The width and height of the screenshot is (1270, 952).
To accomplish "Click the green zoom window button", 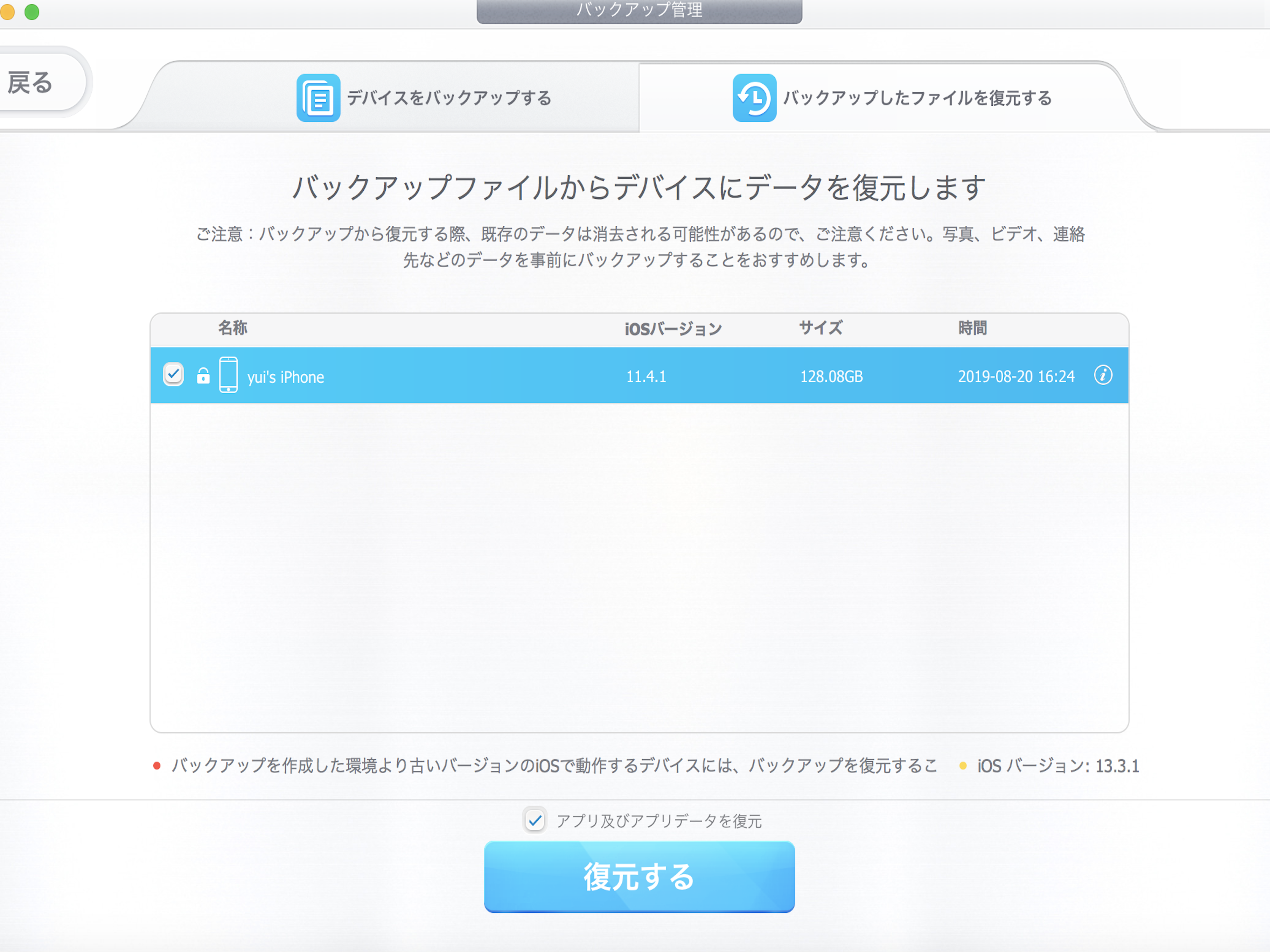I will coord(32,12).
